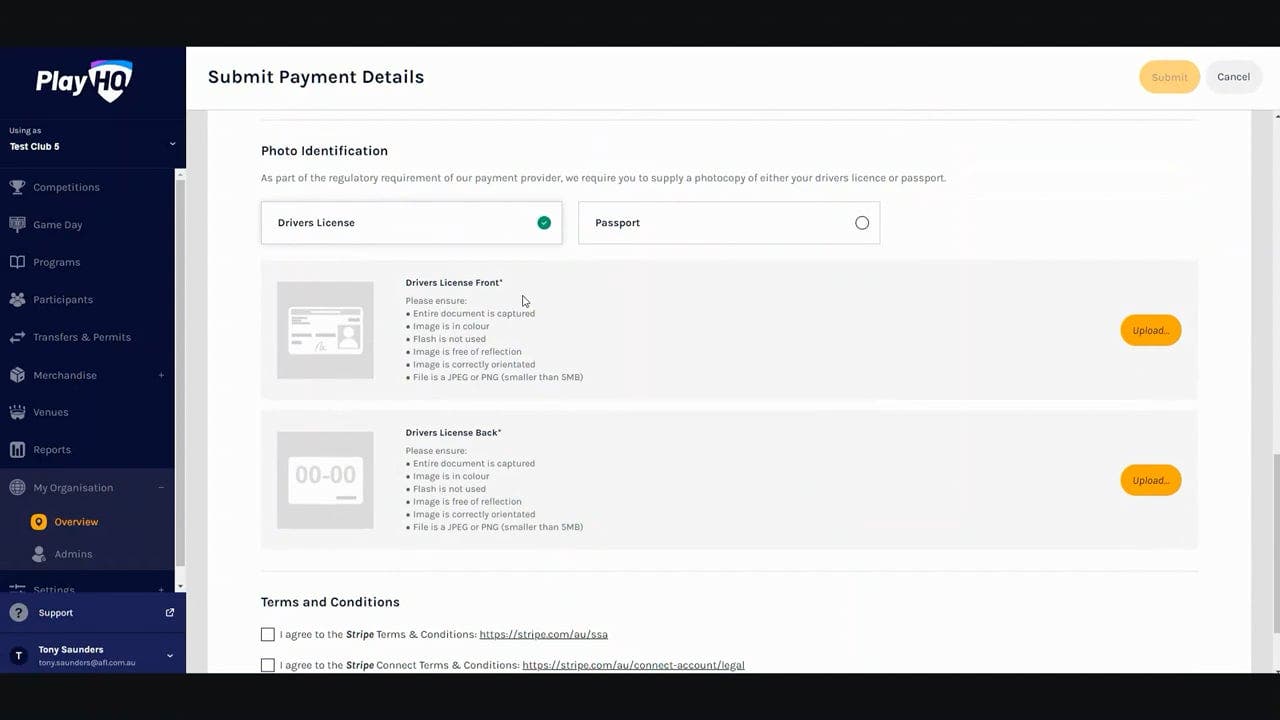Select the Passport radio option
This screenshot has width=1280, height=720.
tap(861, 223)
